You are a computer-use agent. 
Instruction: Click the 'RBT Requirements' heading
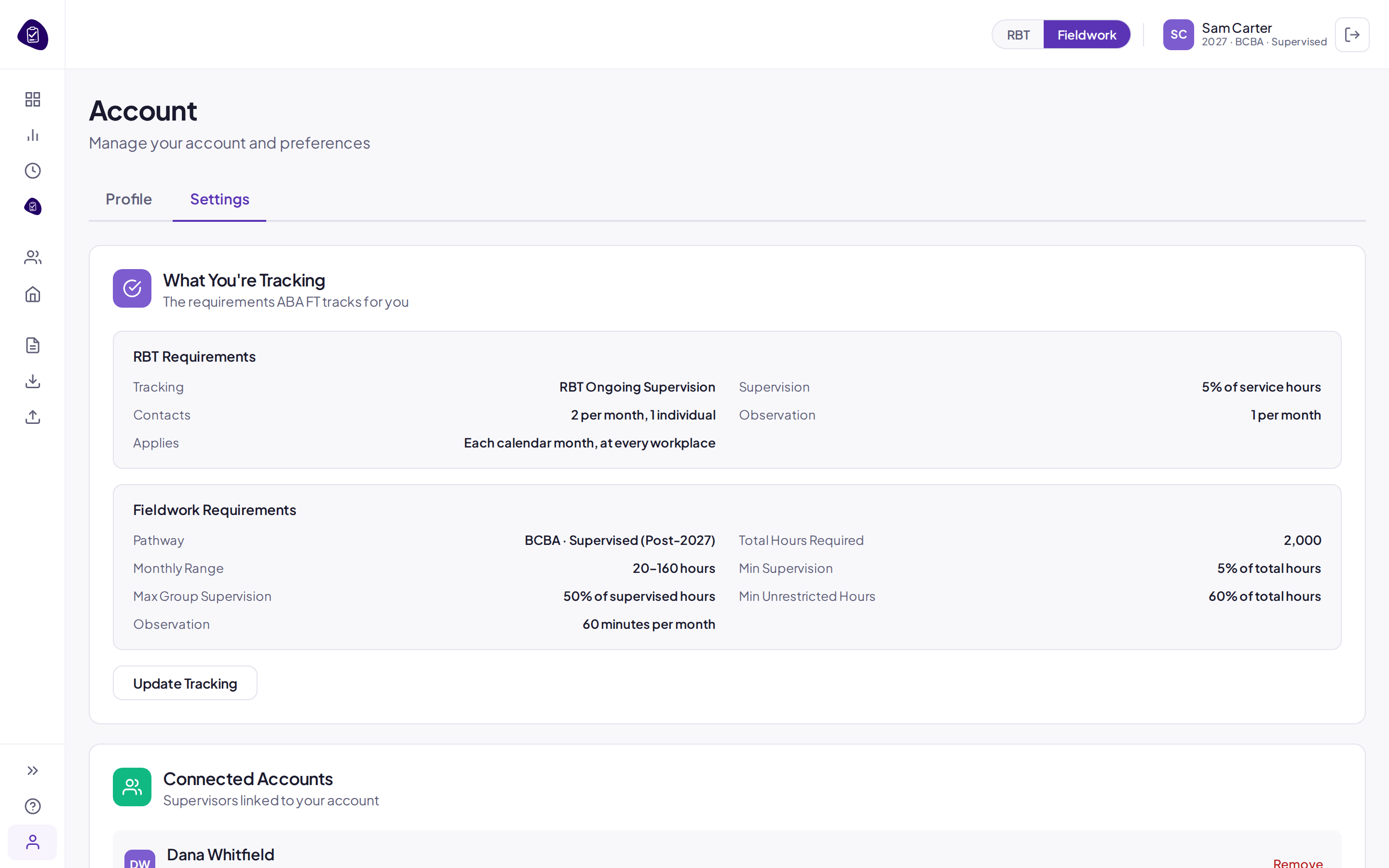(194, 356)
